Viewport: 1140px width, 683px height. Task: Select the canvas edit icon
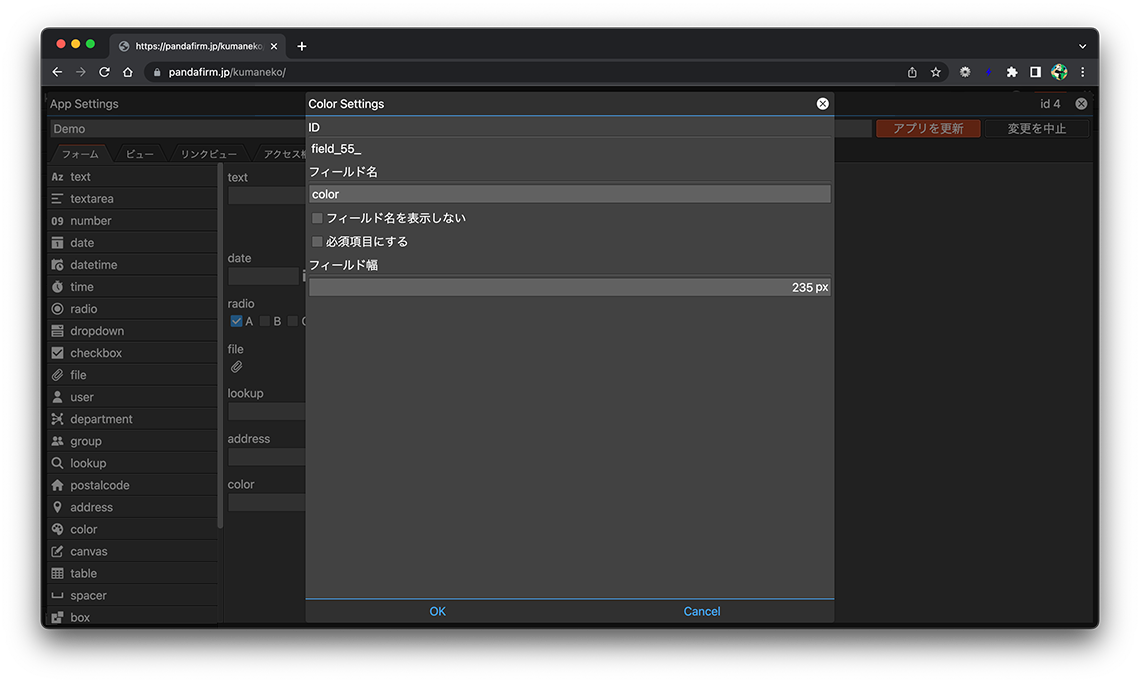[58, 551]
